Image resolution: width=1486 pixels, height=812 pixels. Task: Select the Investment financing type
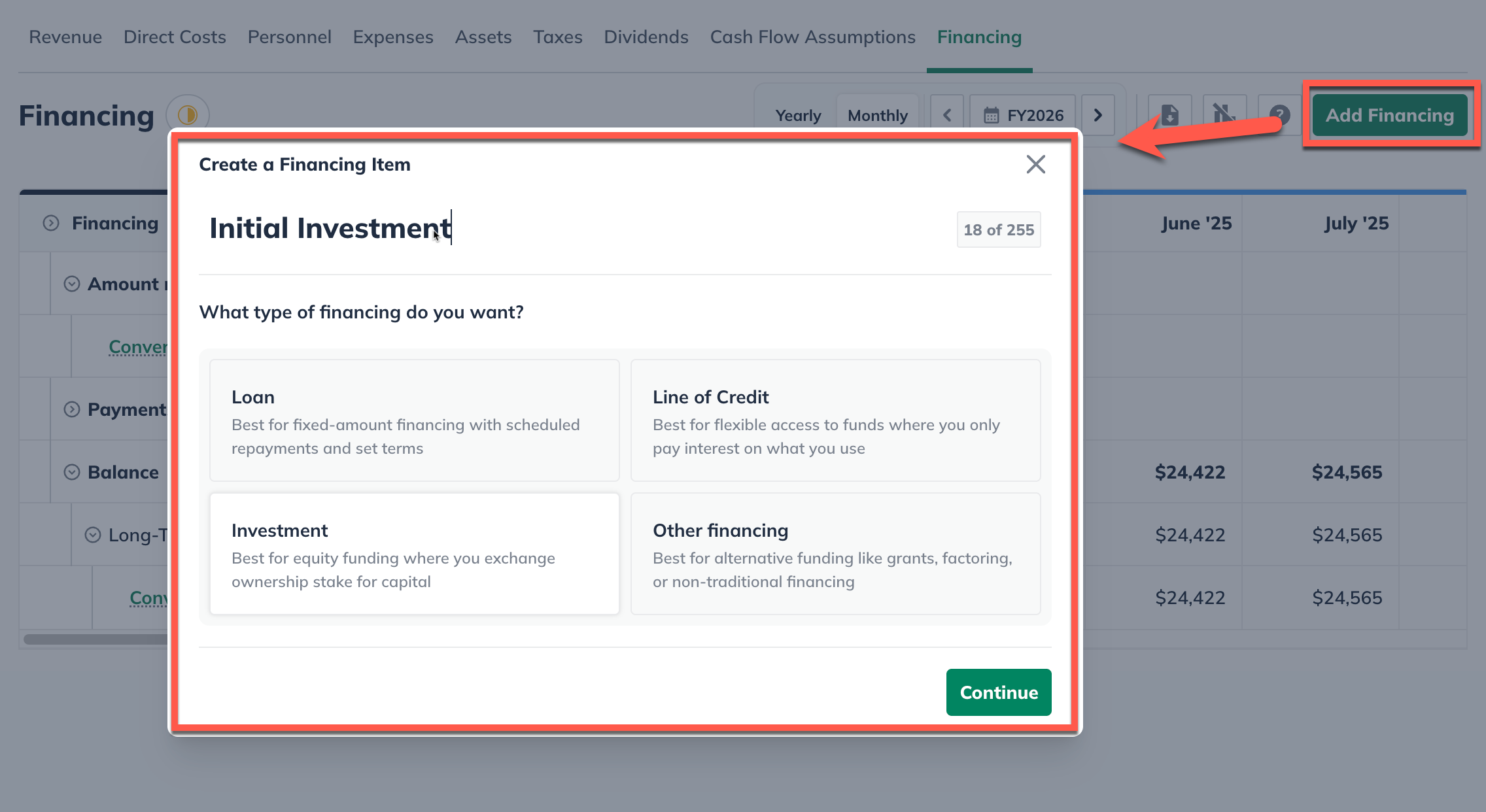(x=414, y=554)
